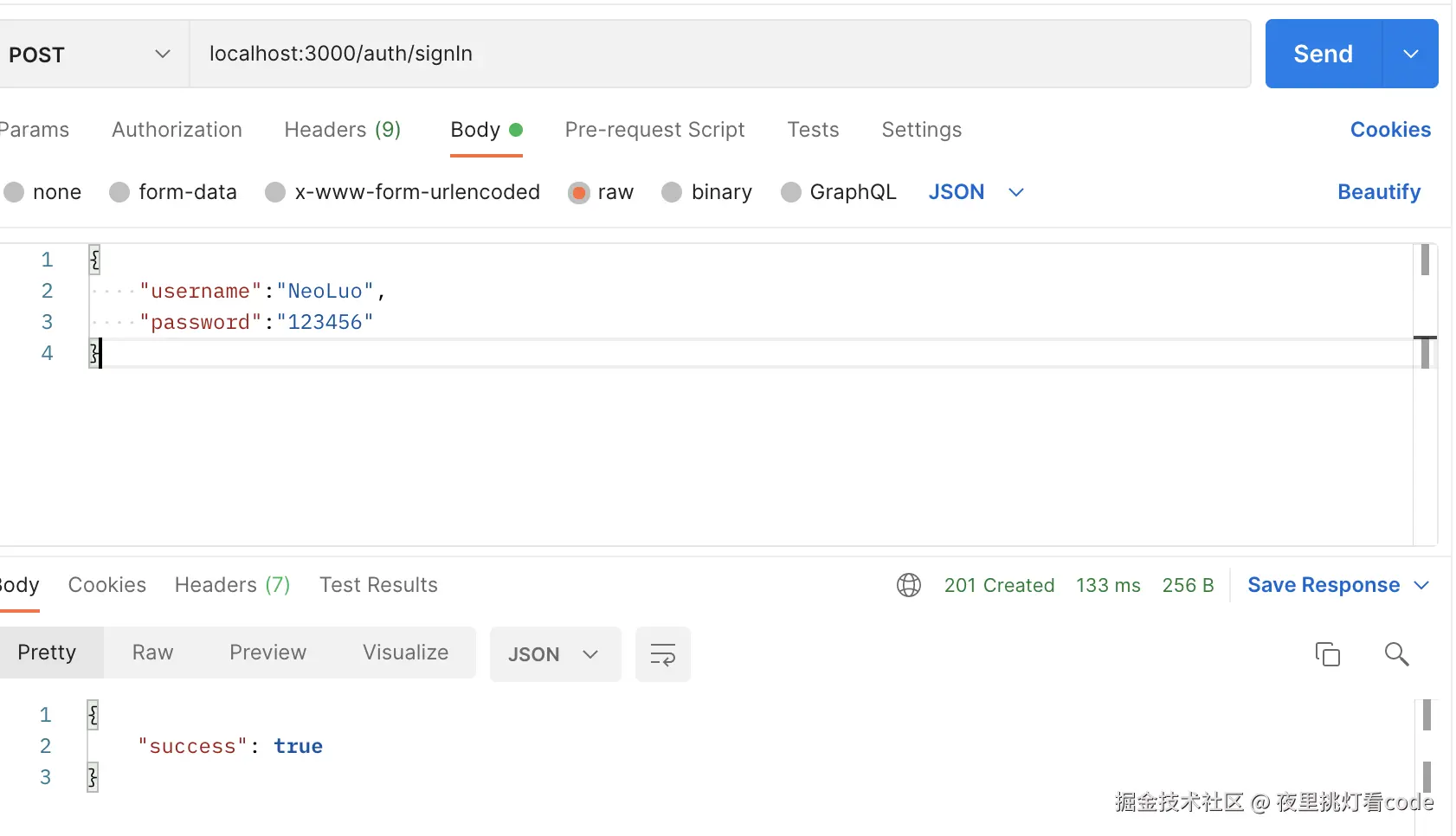Image resolution: width=1456 pixels, height=836 pixels.
Task: Expand the Send options arrow
Action: [1411, 55]
